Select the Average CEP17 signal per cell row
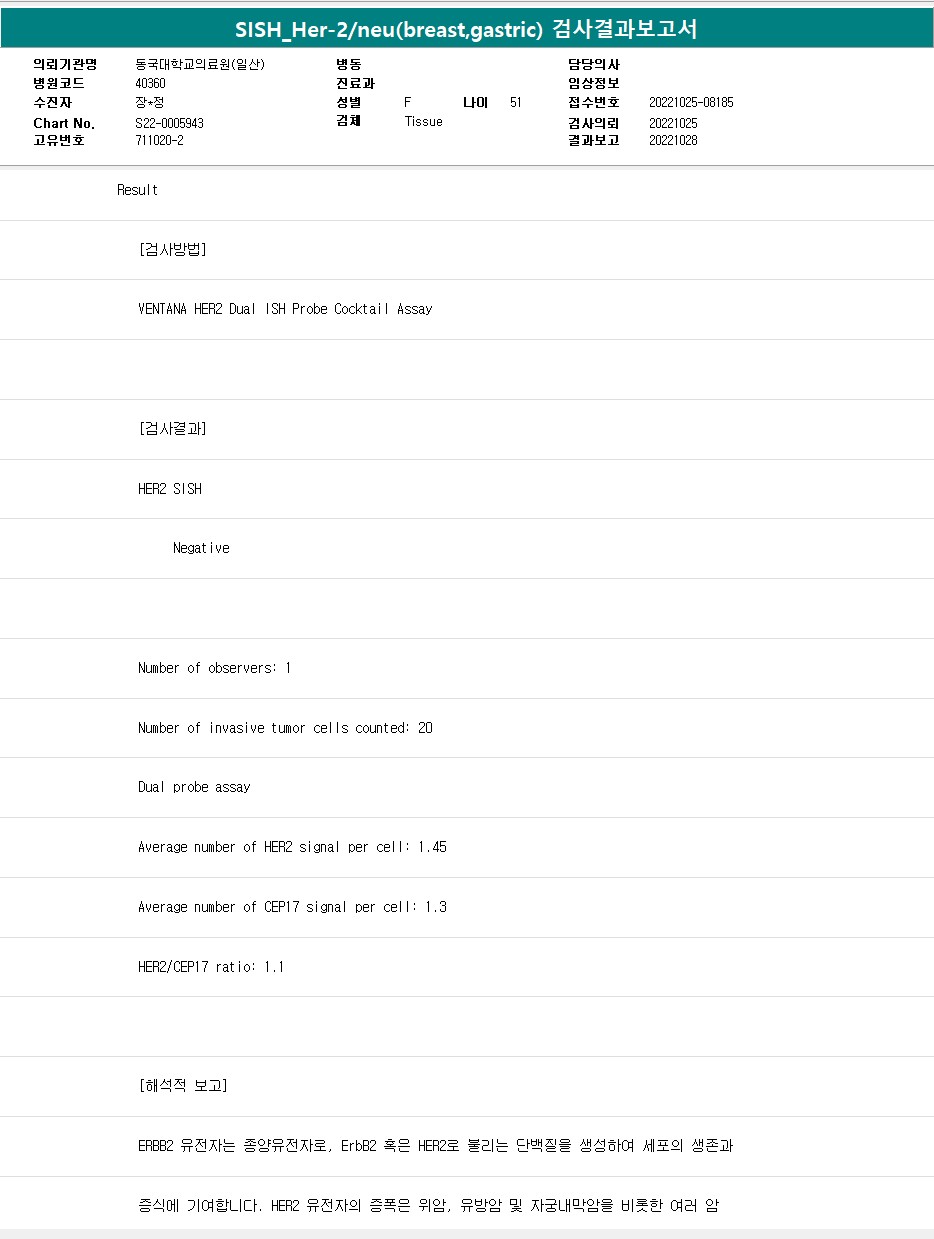934x1239 pixels. pos(292,907)
